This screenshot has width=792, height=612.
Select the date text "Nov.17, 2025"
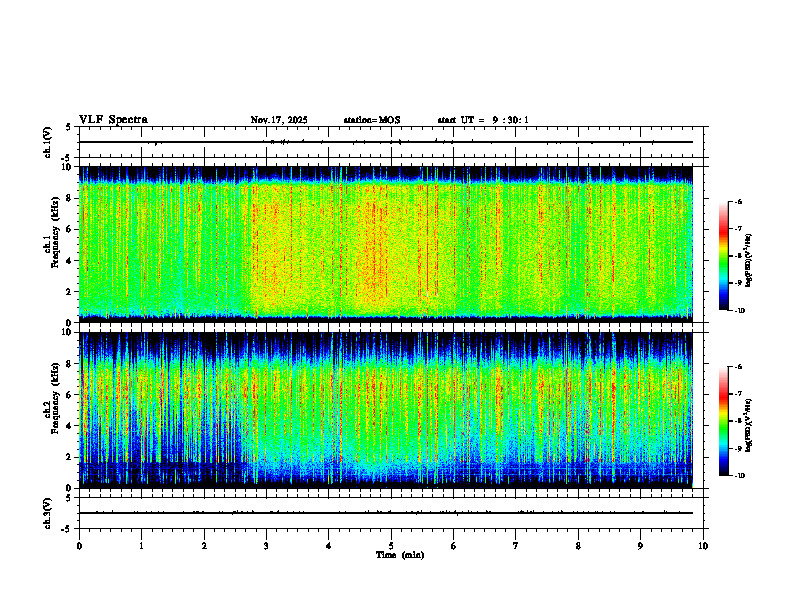[279, 120]
